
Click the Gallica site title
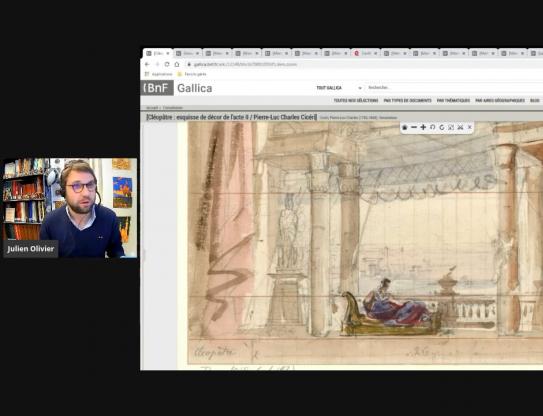click(195, 88)
